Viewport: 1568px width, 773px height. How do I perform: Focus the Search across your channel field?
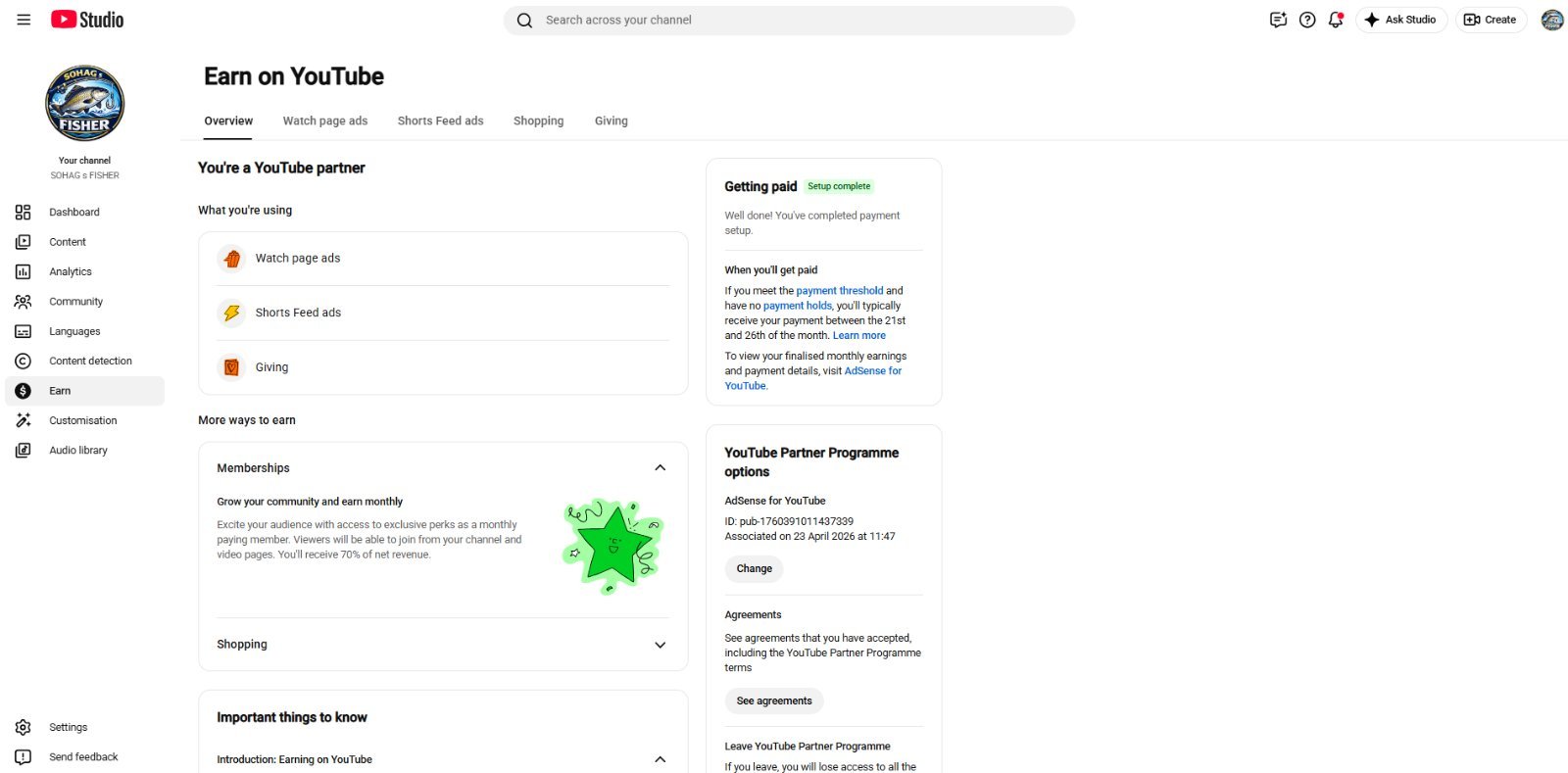point(789,21)
